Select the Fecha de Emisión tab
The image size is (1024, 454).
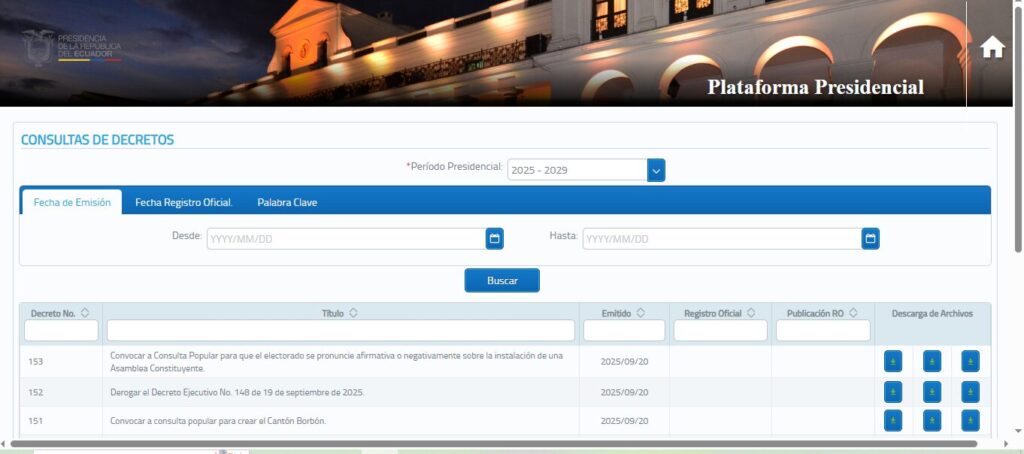72,202
